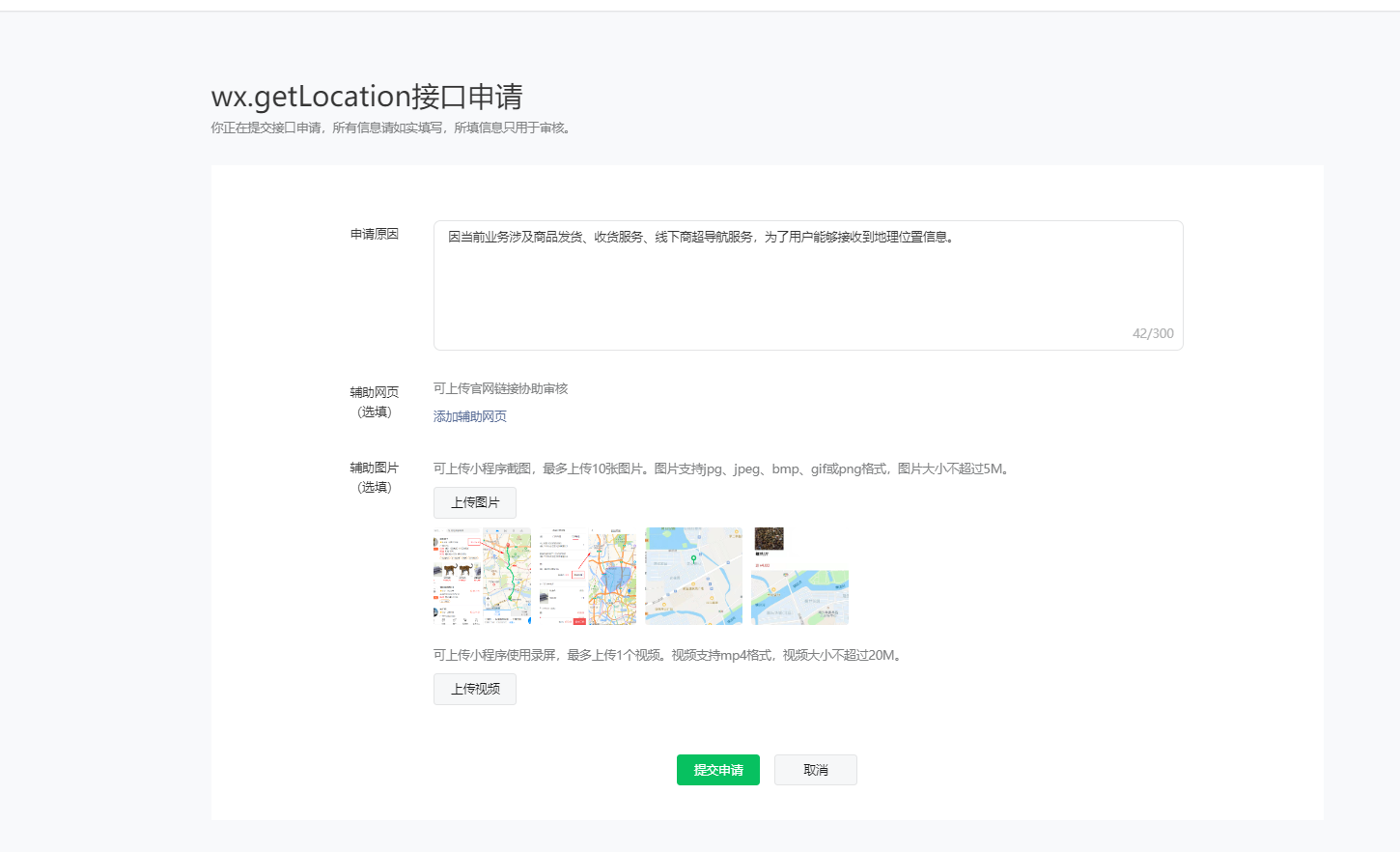Click the 申请原因 text area

click(x=807, y=285)
